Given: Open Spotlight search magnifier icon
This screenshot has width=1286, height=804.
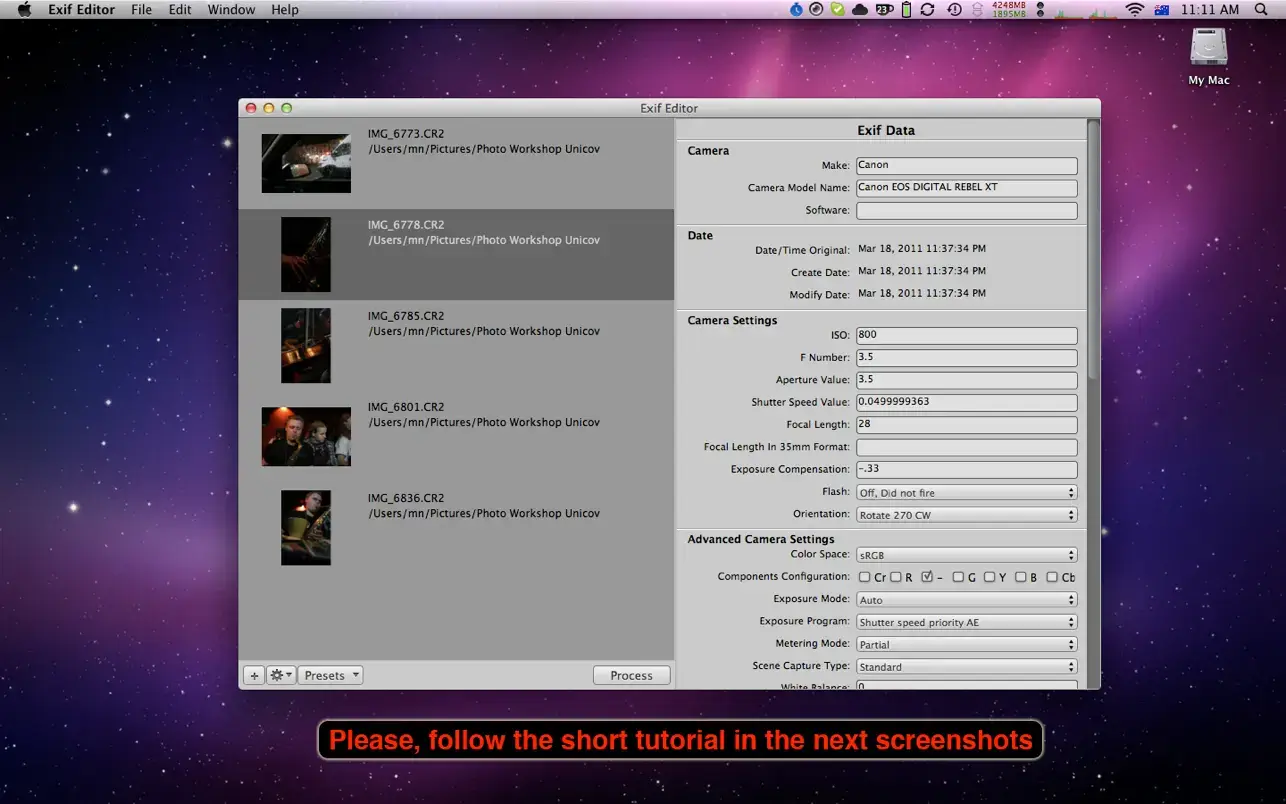Looking at the screenshot, I should pos(1260,10).
